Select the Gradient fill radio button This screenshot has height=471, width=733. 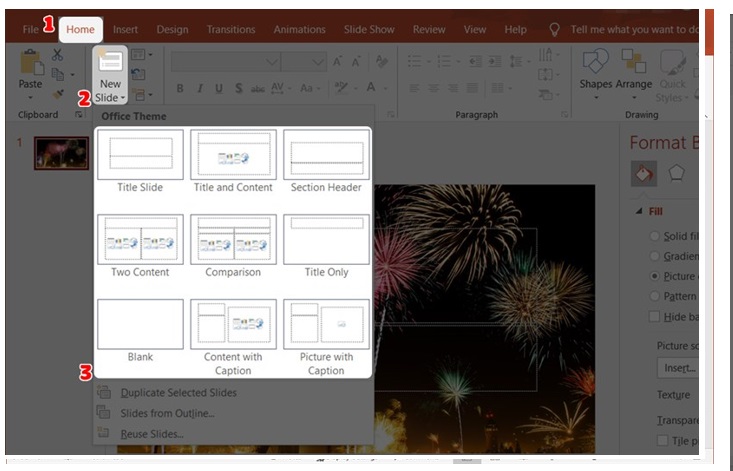[x=655, y=255]
